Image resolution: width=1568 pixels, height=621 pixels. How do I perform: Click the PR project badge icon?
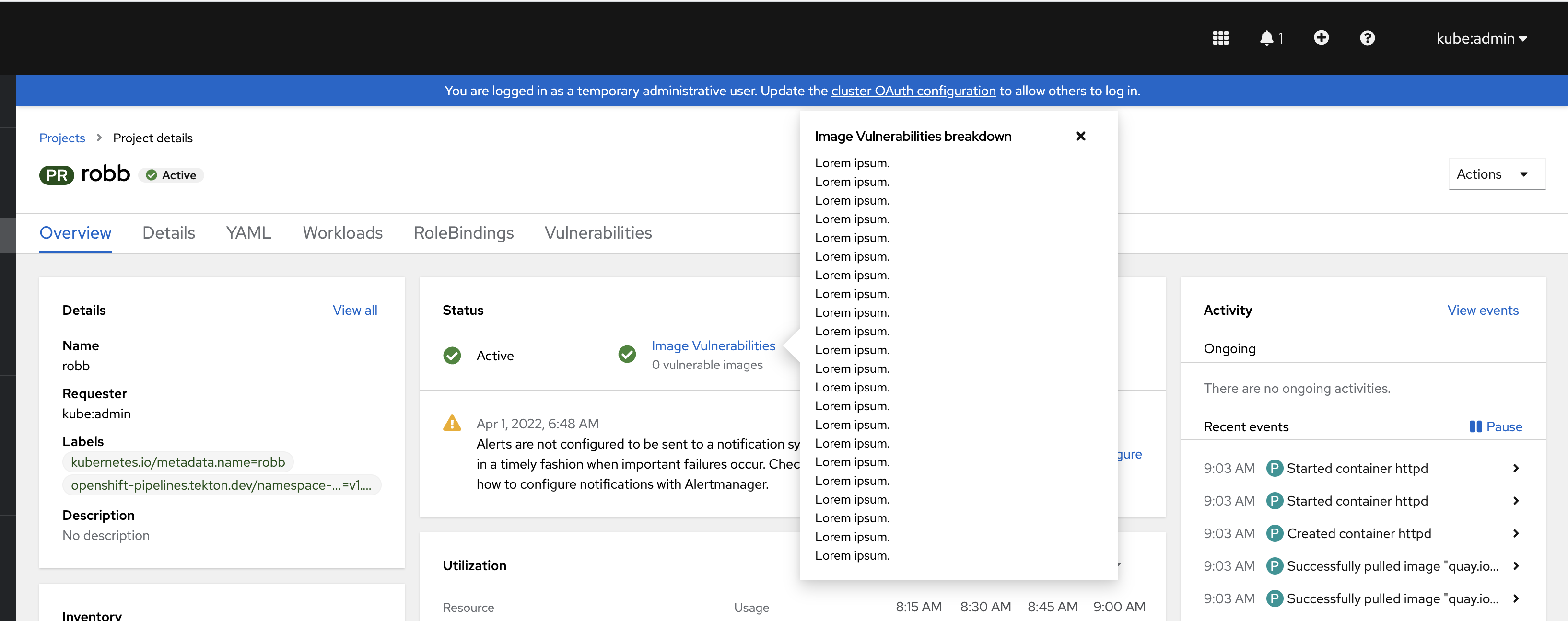tap(57, 175)
